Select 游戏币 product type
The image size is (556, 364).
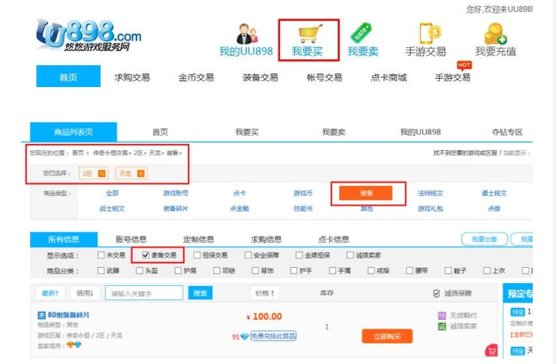click(303, 193)
